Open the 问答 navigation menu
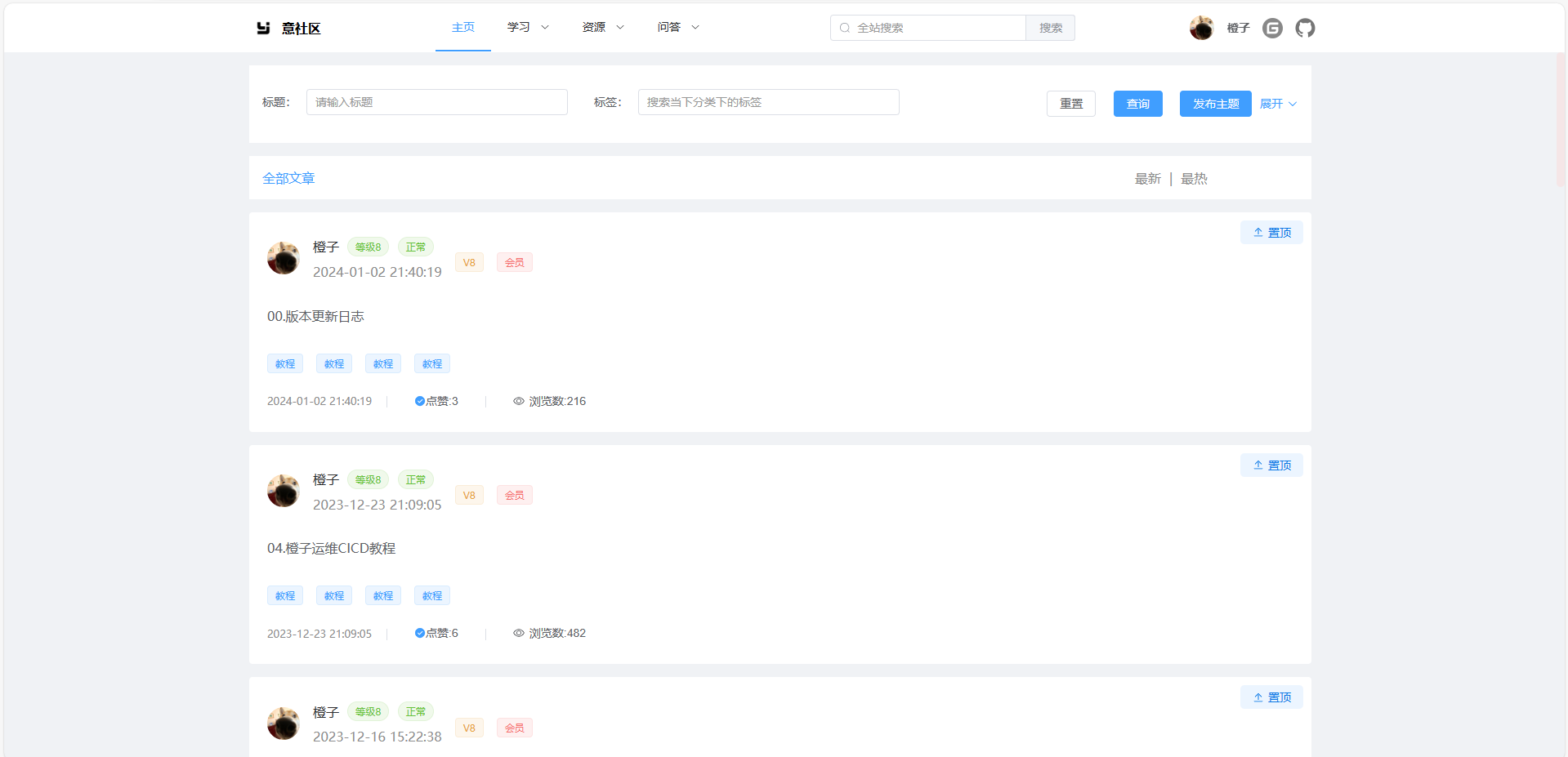This screenshot has height=757, width=1568. click(x=678, y=28)
